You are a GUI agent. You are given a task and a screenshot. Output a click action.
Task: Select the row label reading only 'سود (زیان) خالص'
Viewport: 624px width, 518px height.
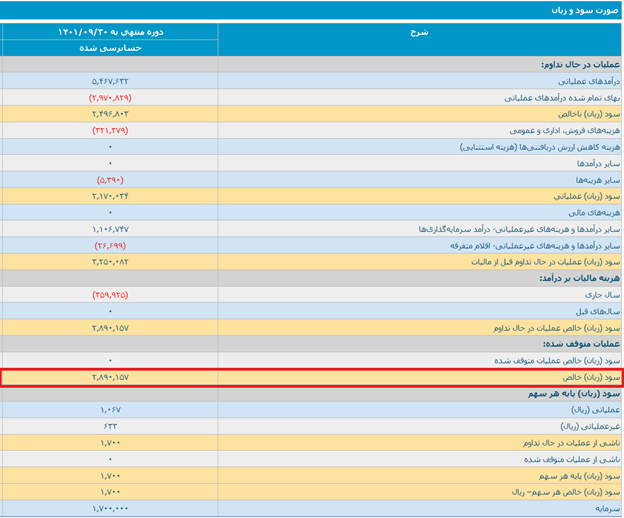coord(591,377)
